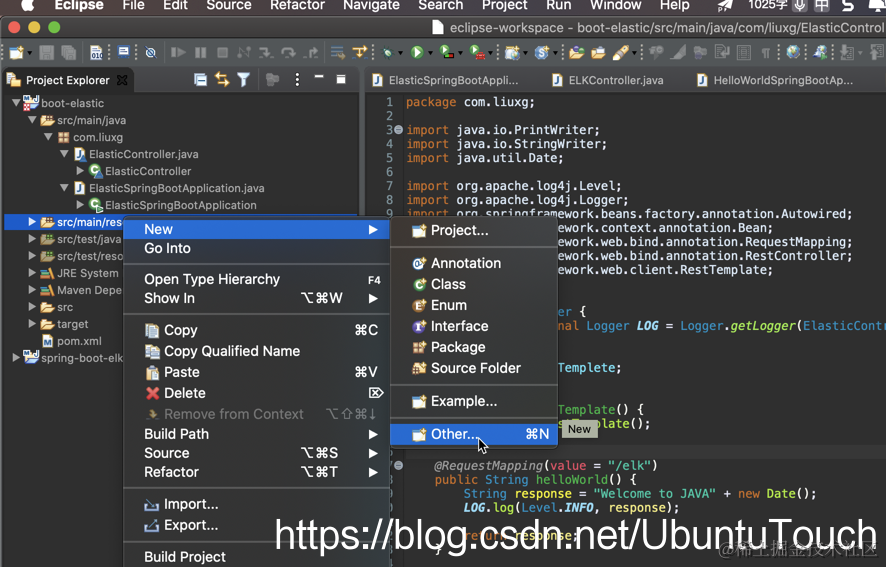Screen dimensions: 886x567
Task: Click the Step Into icon
Action: [266, 53]
